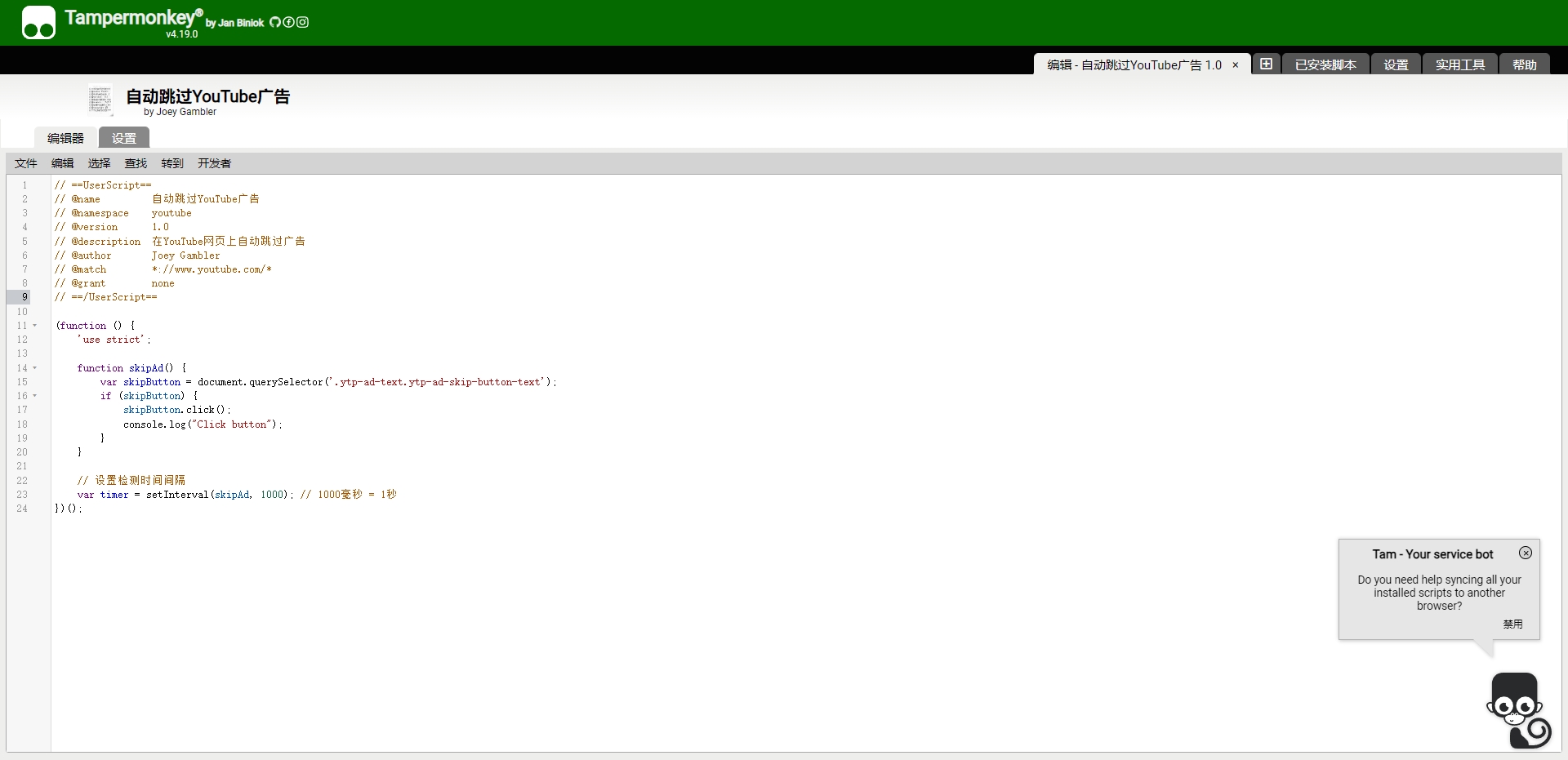Click the Tampermonkey logo icon
Screen dimensions: 1568x760
click(x=38, y=23)
